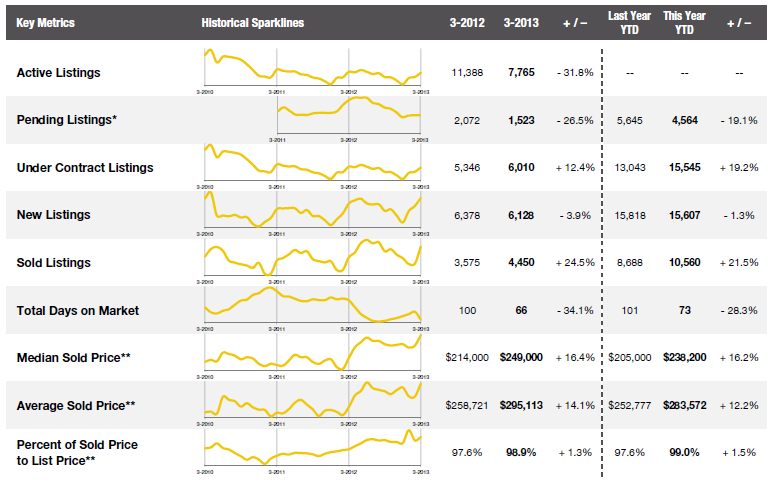Select the Historical Sparklines column header
Image resolution: width=774 pixels, height=488 pixels.
point(252,22)
